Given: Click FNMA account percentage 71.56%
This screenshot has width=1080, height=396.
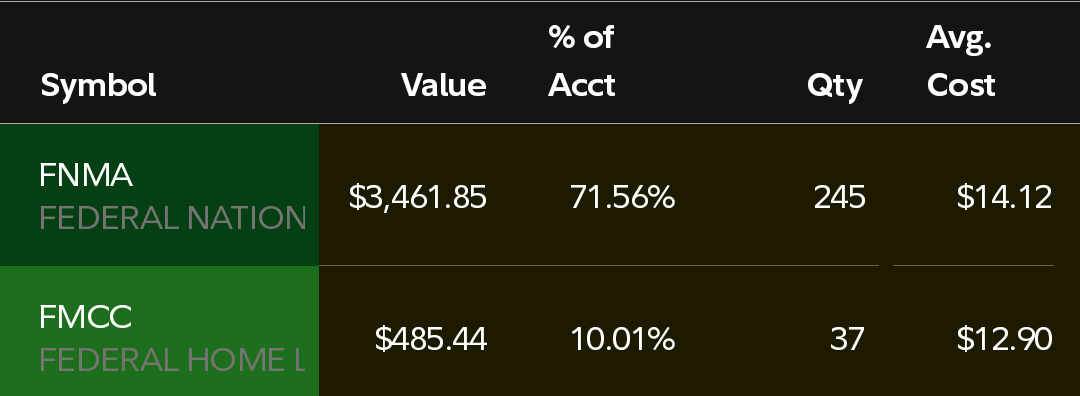Looking at the screenshot, I should pyautogui.click(x=622, y=198).
